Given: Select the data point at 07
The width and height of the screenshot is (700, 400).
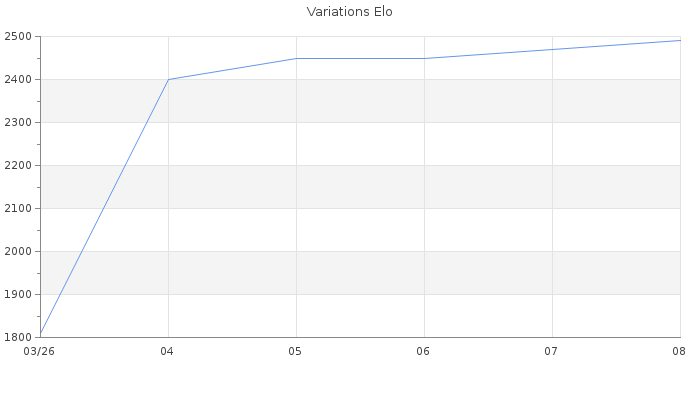Looking at the screenshot, I should (x=553, y=50).
